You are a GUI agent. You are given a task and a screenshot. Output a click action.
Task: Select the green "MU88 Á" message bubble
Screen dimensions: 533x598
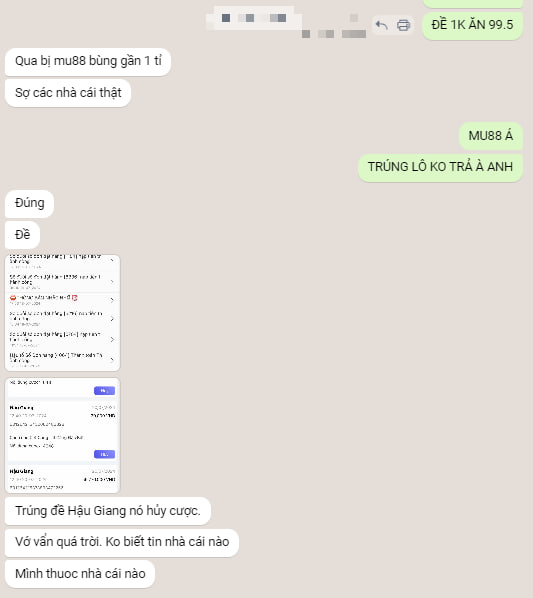pos(491,136)
